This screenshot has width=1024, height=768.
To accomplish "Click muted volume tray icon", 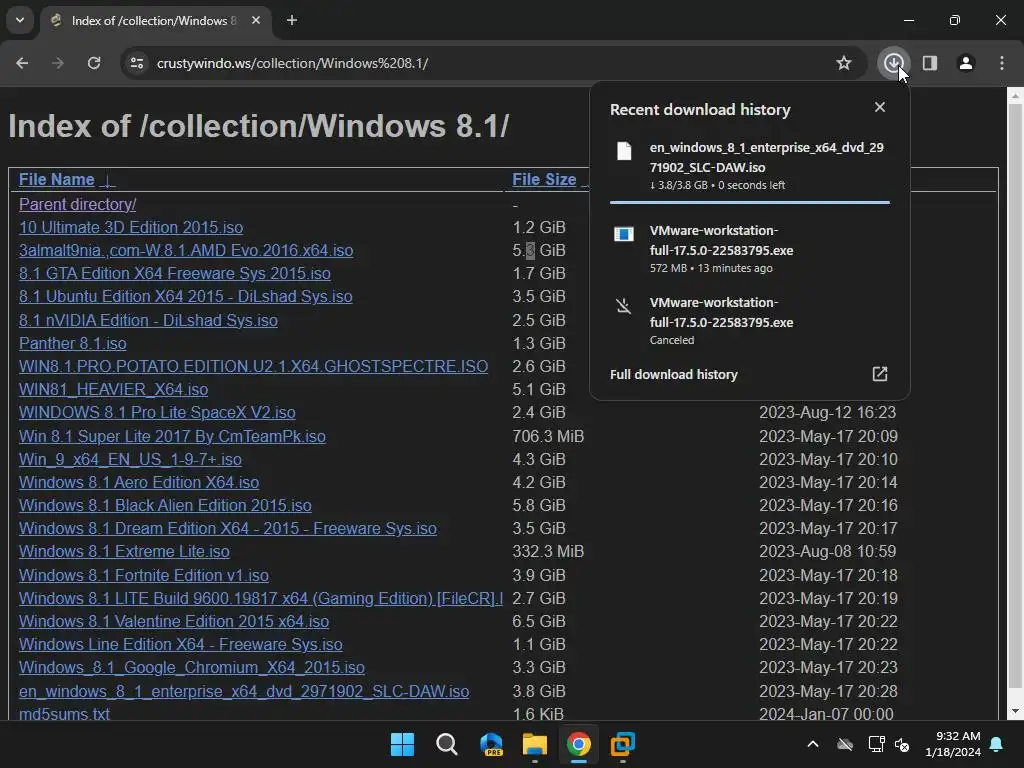I will coord(903,744).
